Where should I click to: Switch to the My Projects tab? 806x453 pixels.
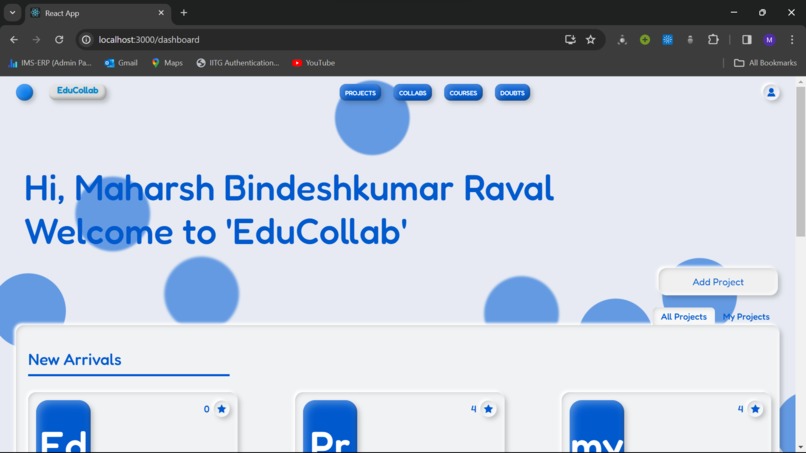point(746,317)
